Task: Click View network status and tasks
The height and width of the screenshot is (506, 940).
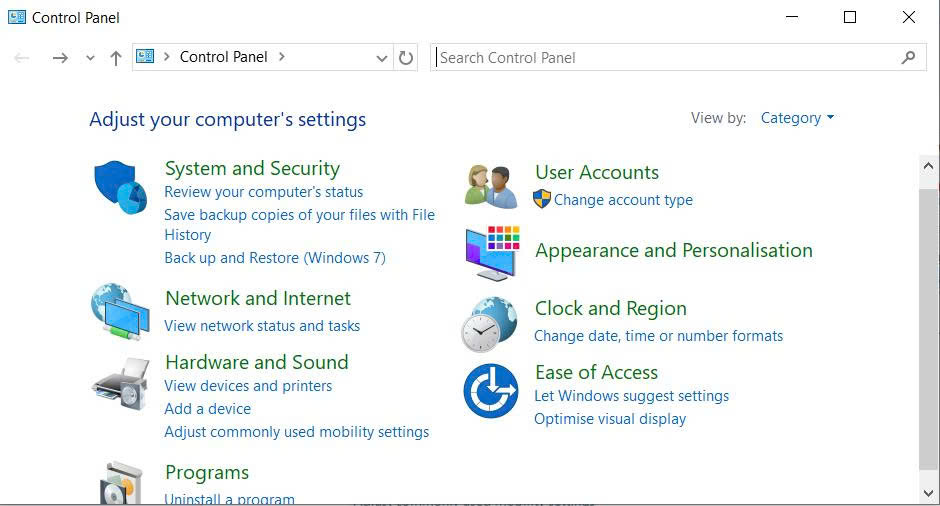Action: (x=262, y=326)
